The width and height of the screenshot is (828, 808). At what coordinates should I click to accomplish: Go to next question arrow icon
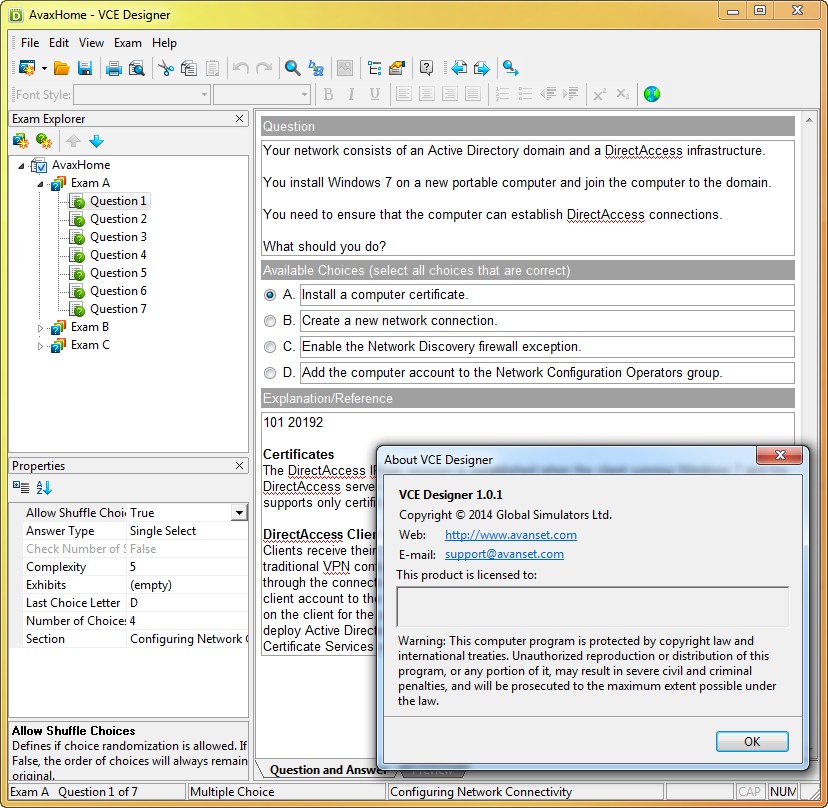482,68
